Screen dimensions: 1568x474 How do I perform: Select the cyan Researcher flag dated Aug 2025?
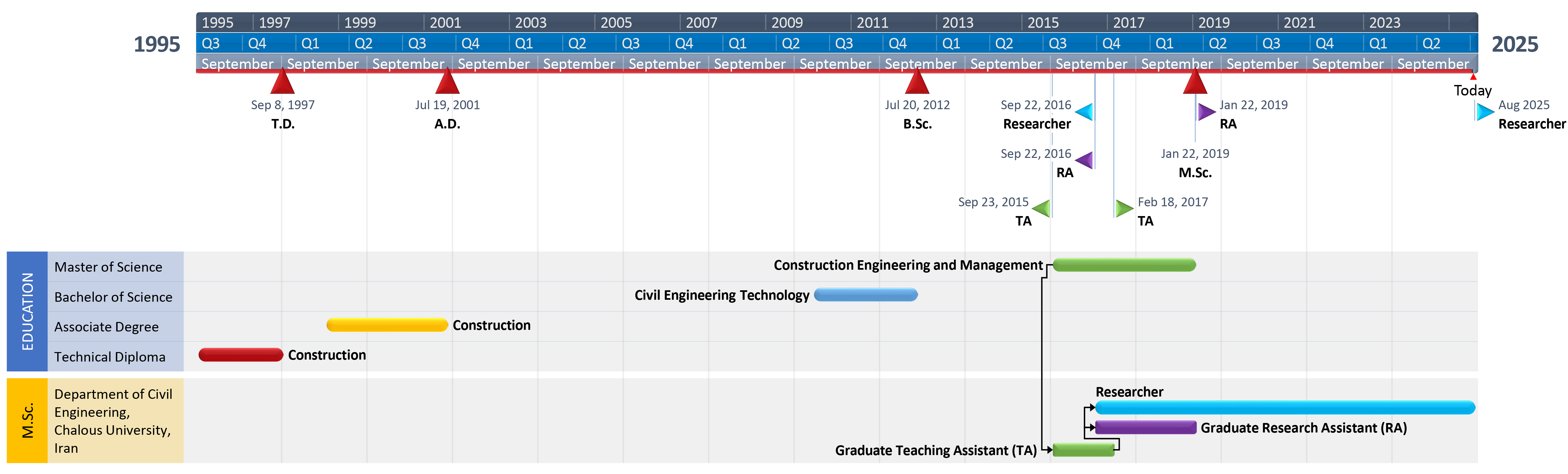[x=1485, y=111]
